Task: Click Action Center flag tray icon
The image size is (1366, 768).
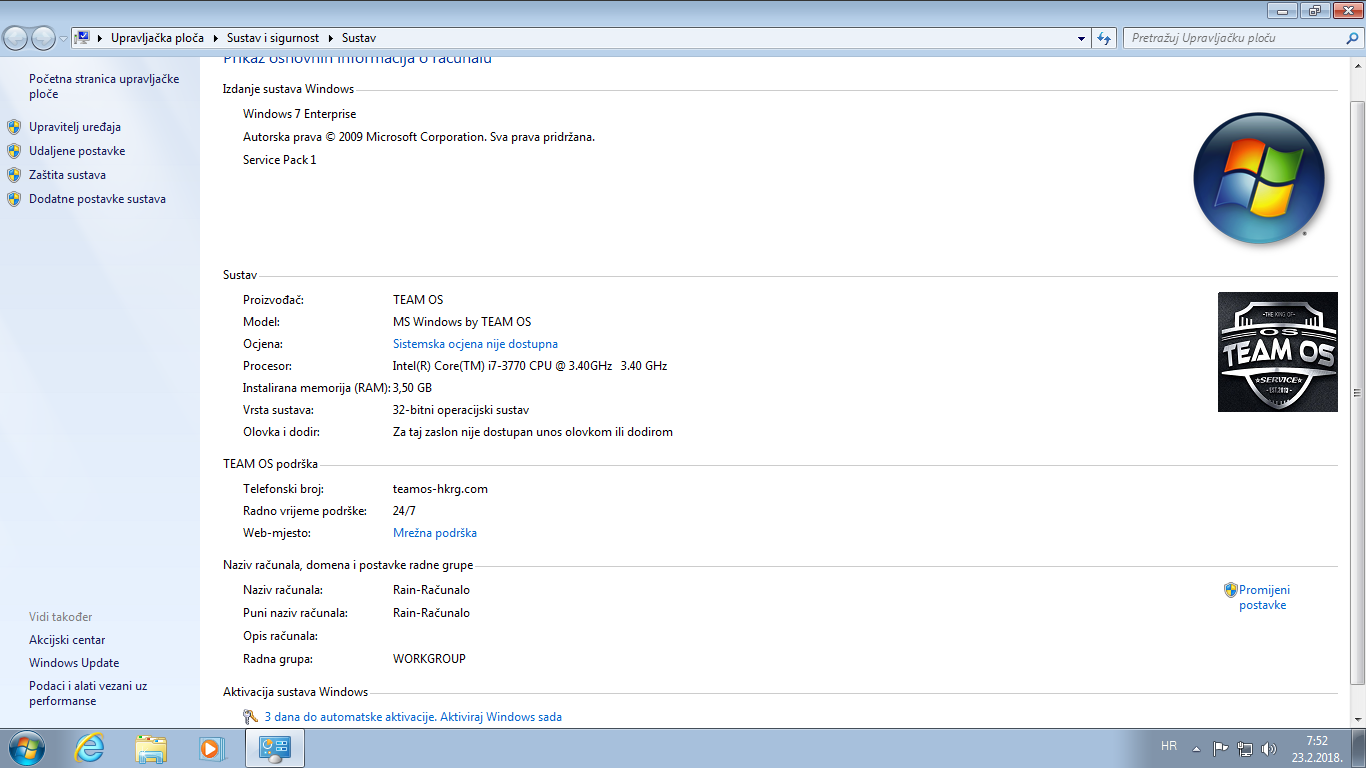Action: (x=1221, y=748)
